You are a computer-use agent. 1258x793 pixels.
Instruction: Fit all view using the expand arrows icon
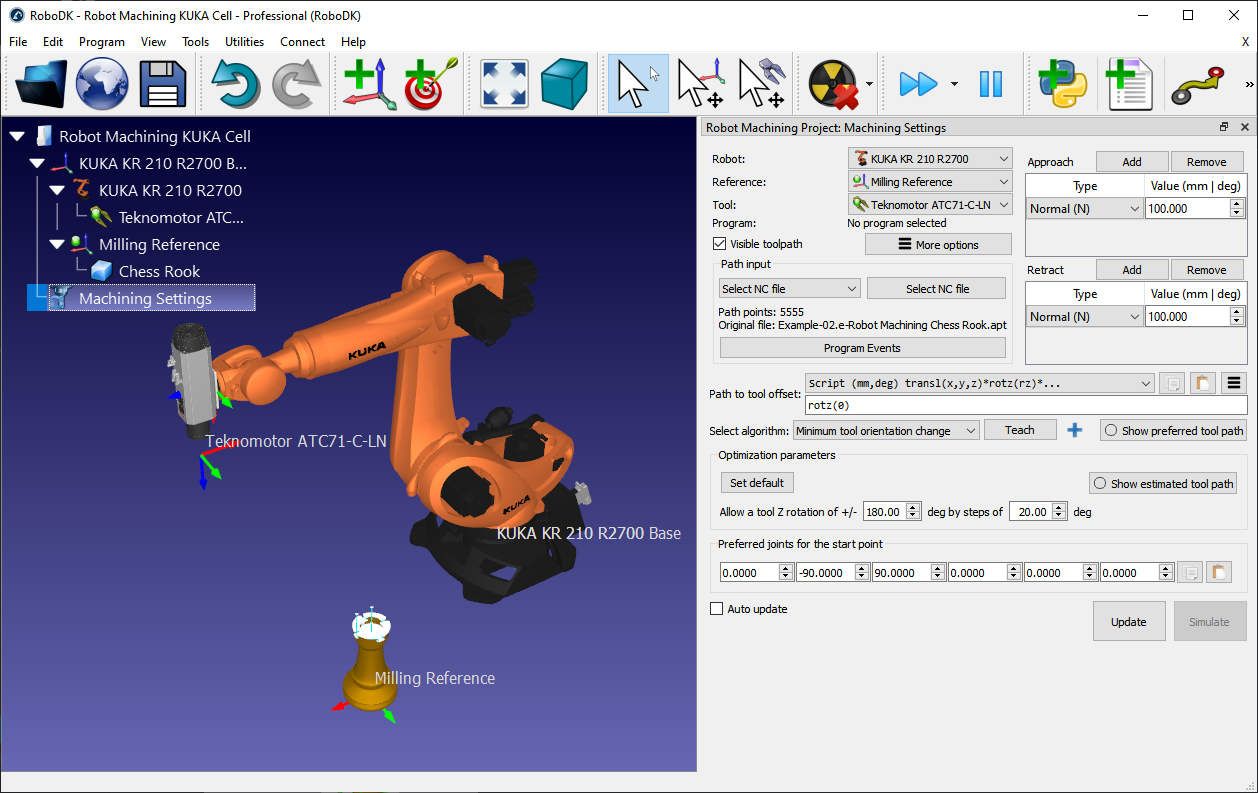(503, 84)
